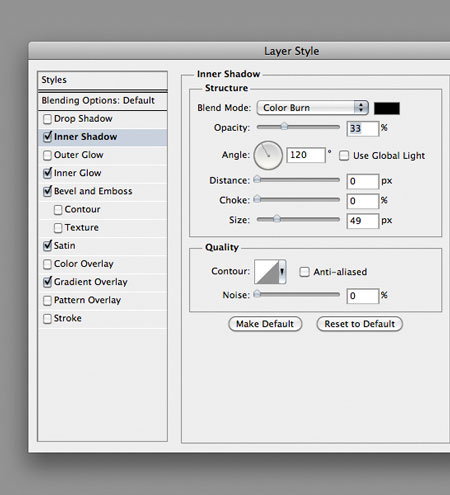
Task: Click the Opacity slider handle
Action: click(x=284, y=126)
